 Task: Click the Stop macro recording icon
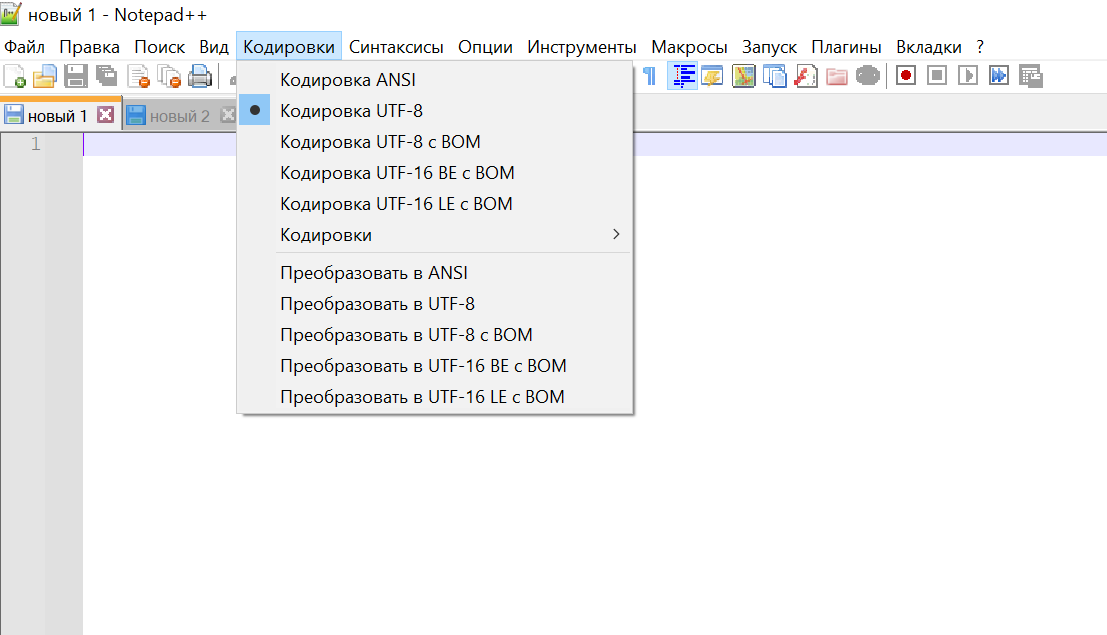pos(937,76)
